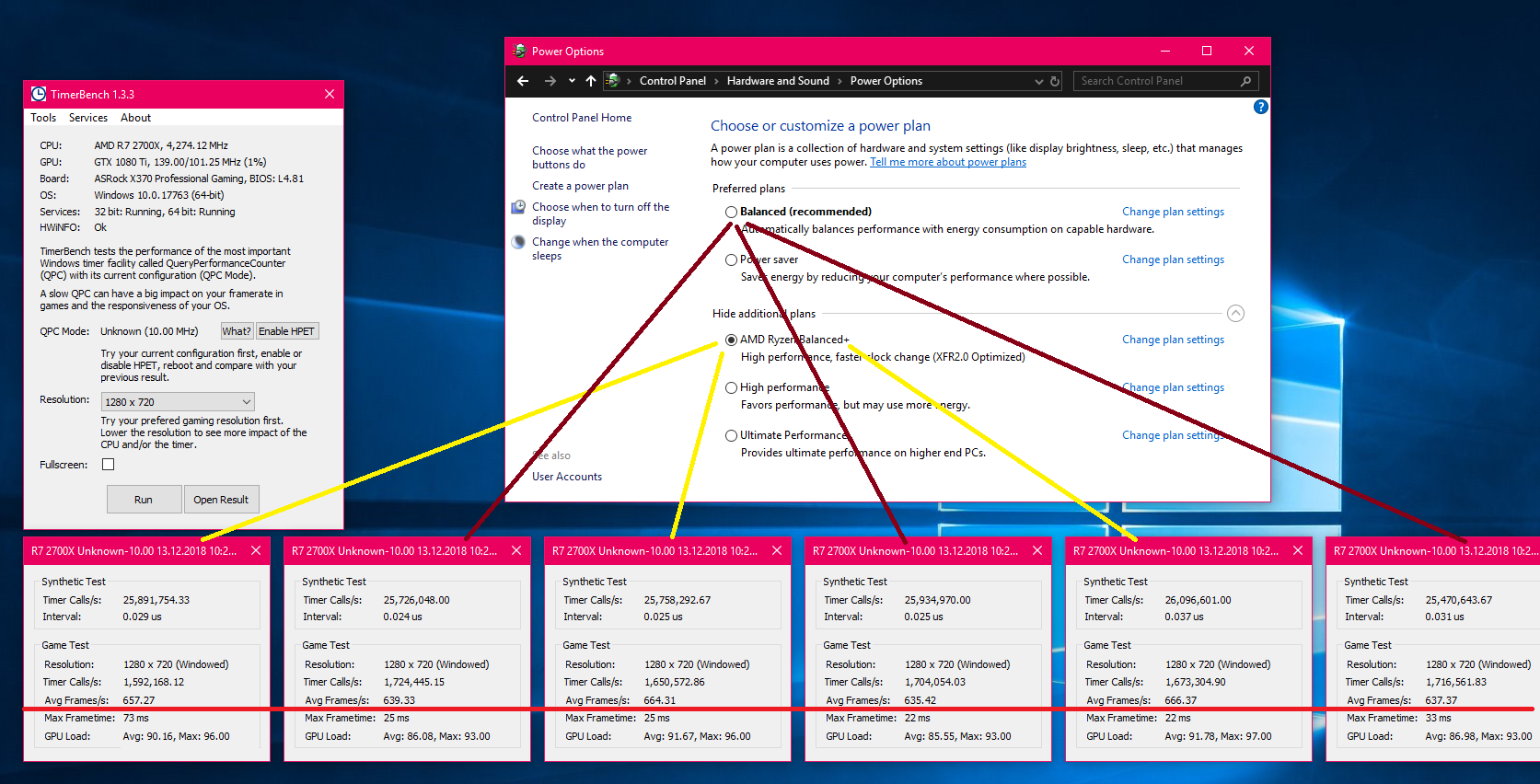Select the Power saver plan
The width and height of the screenshot is (1540, 784).
(731, 259)
